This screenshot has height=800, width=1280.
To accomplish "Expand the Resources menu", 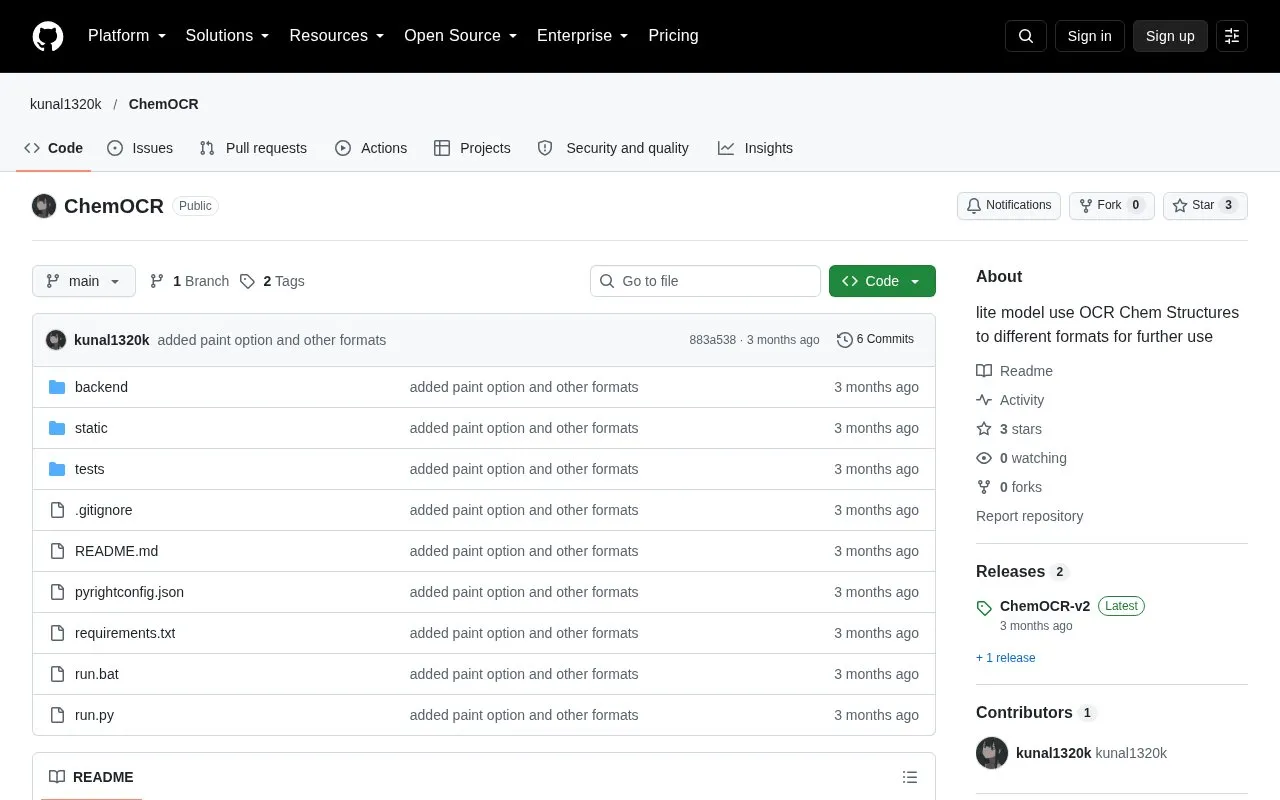I will click(x=337, y=36).
